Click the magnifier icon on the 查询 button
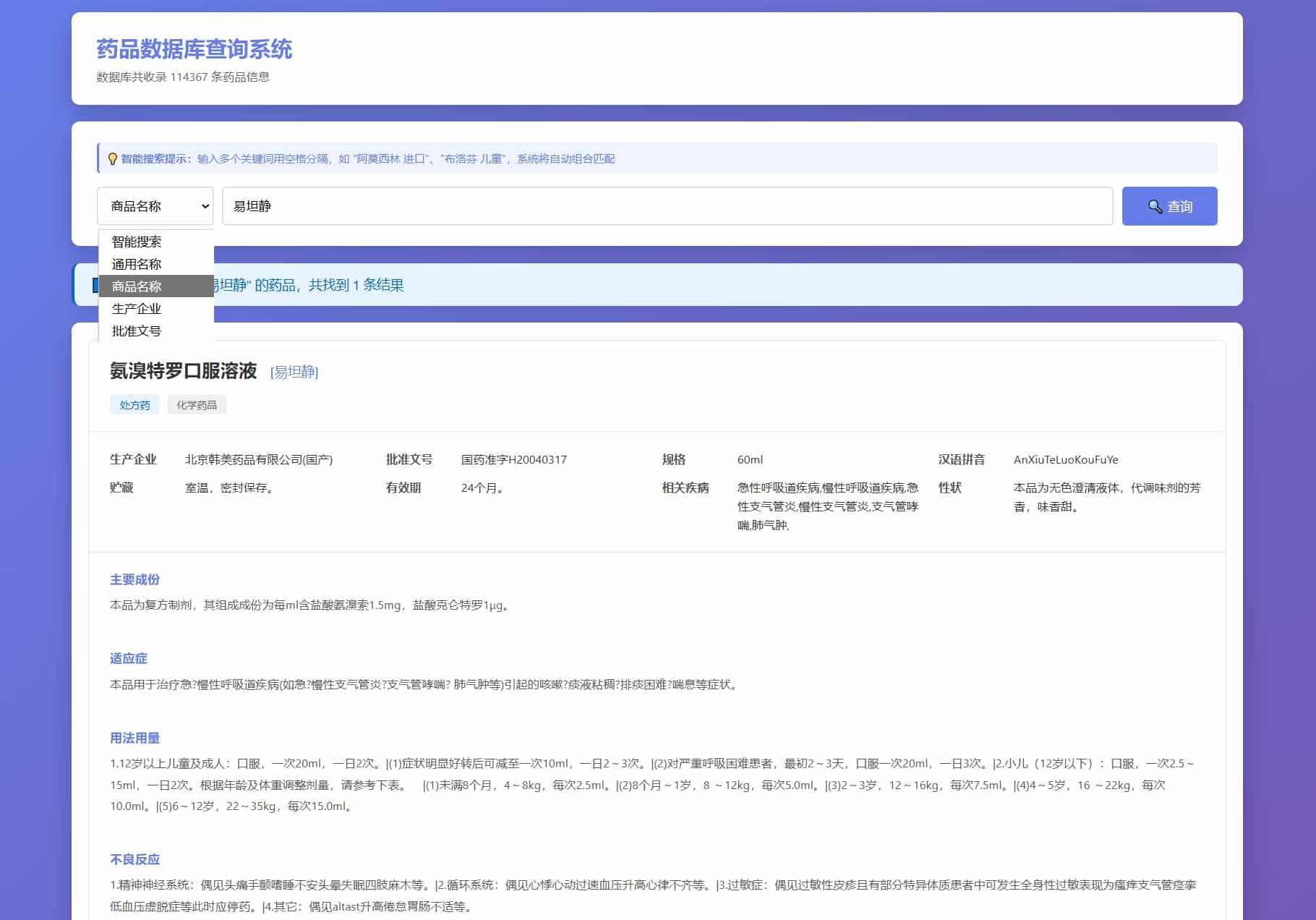The image size is (1316, 920). point(1155,206)
